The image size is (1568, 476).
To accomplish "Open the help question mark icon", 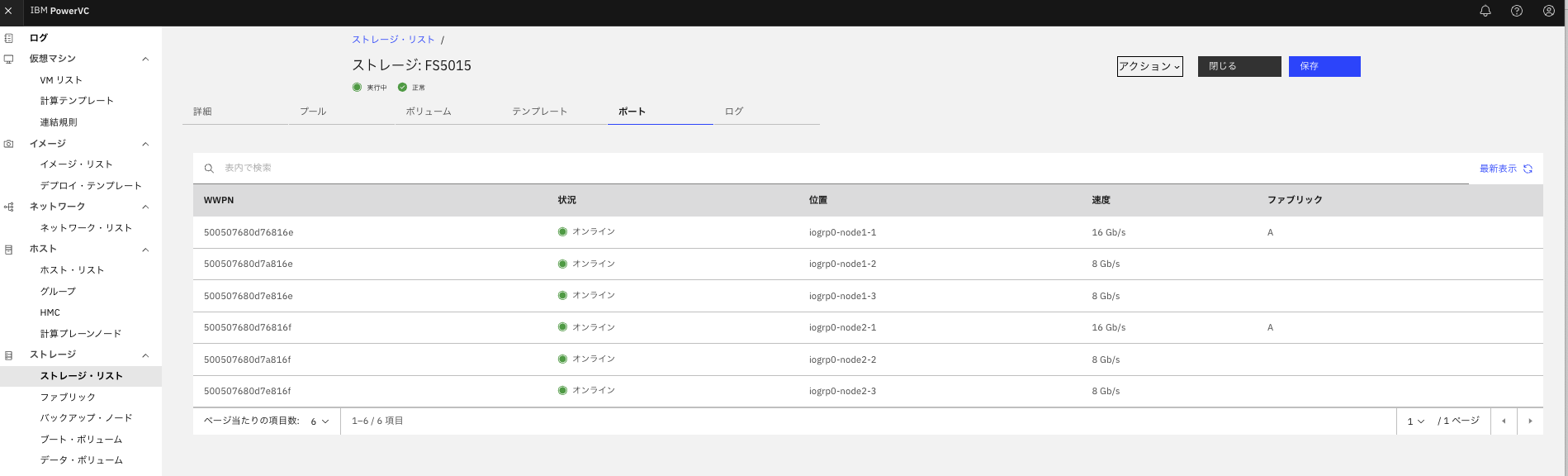I will click(x=1517, y=12).
